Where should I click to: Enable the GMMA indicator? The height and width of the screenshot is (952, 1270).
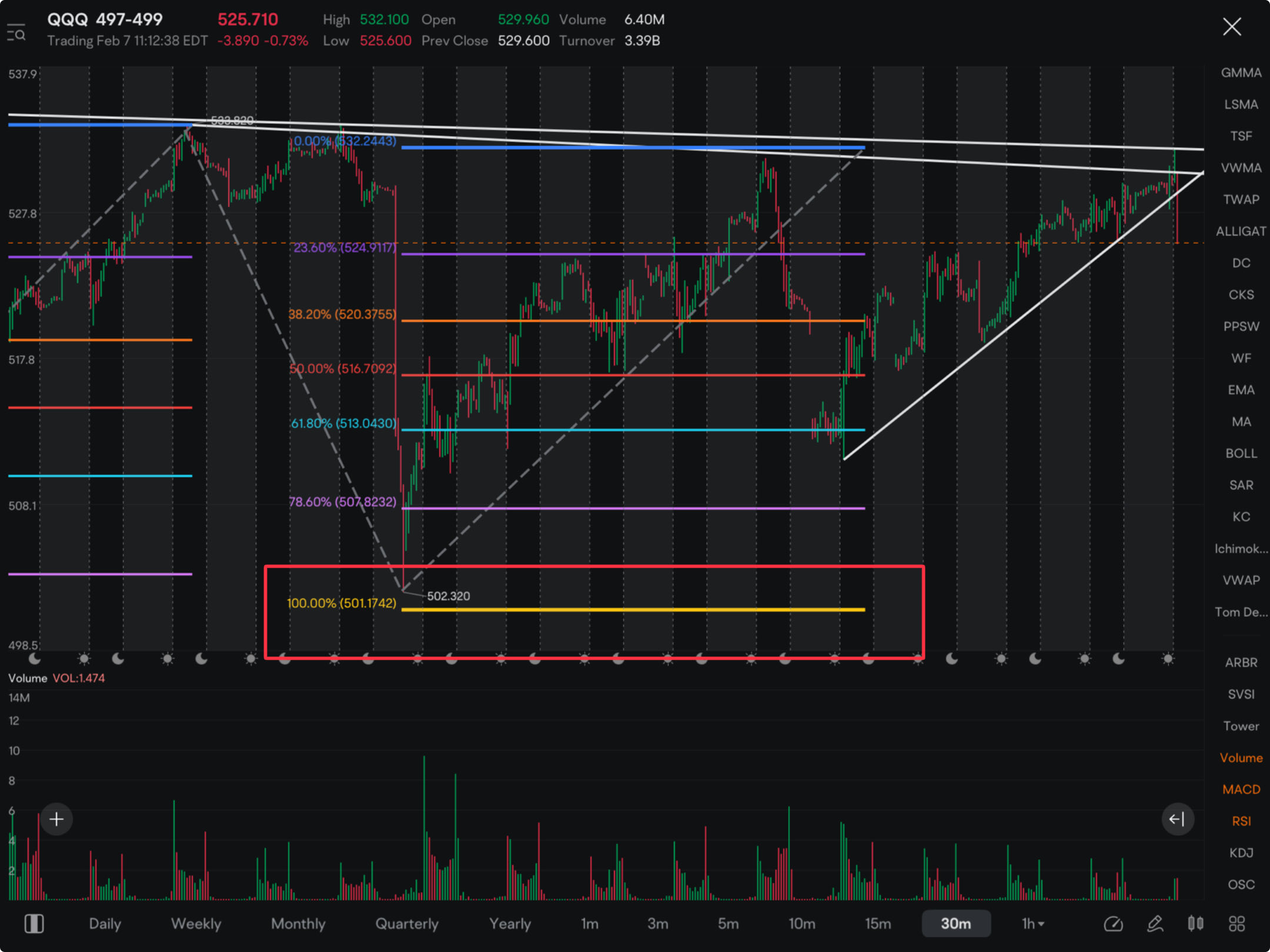[1241, 73]
